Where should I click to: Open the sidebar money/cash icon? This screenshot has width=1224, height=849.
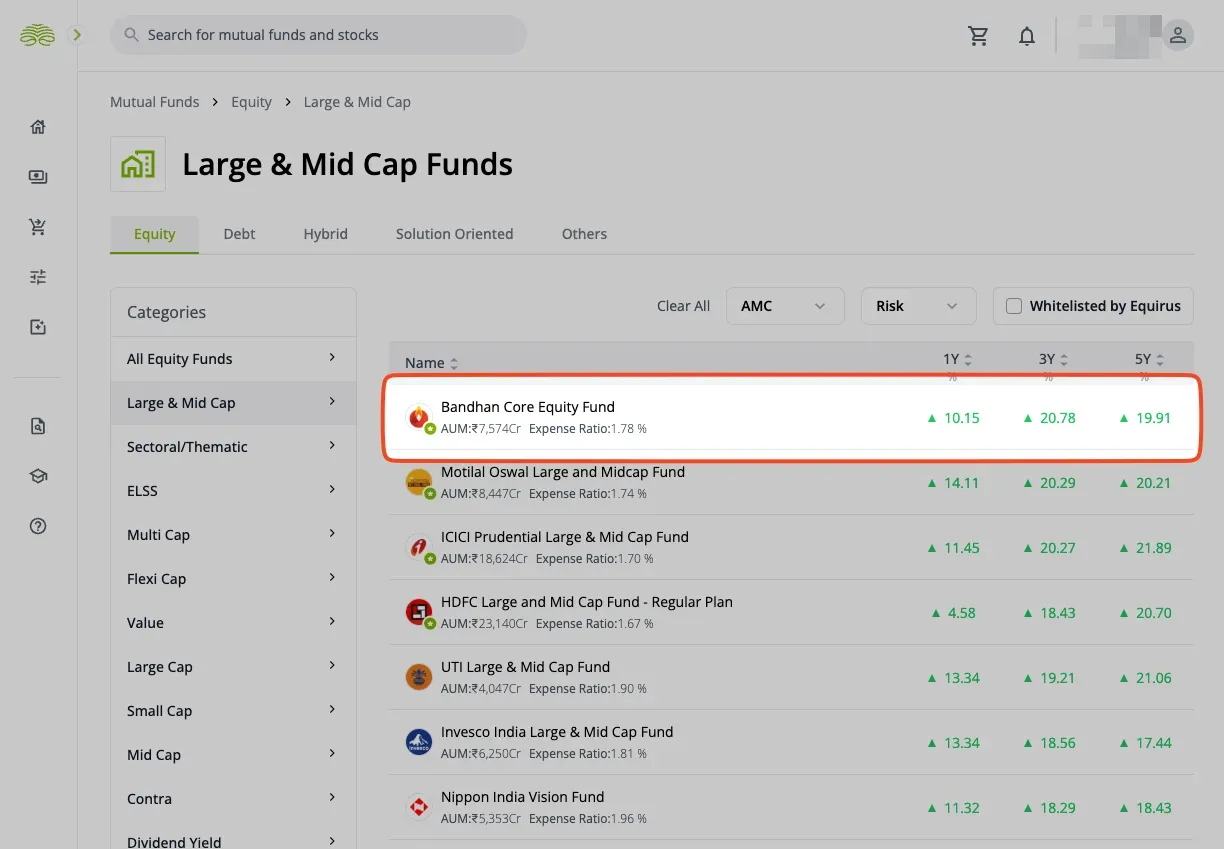point(38,177)
